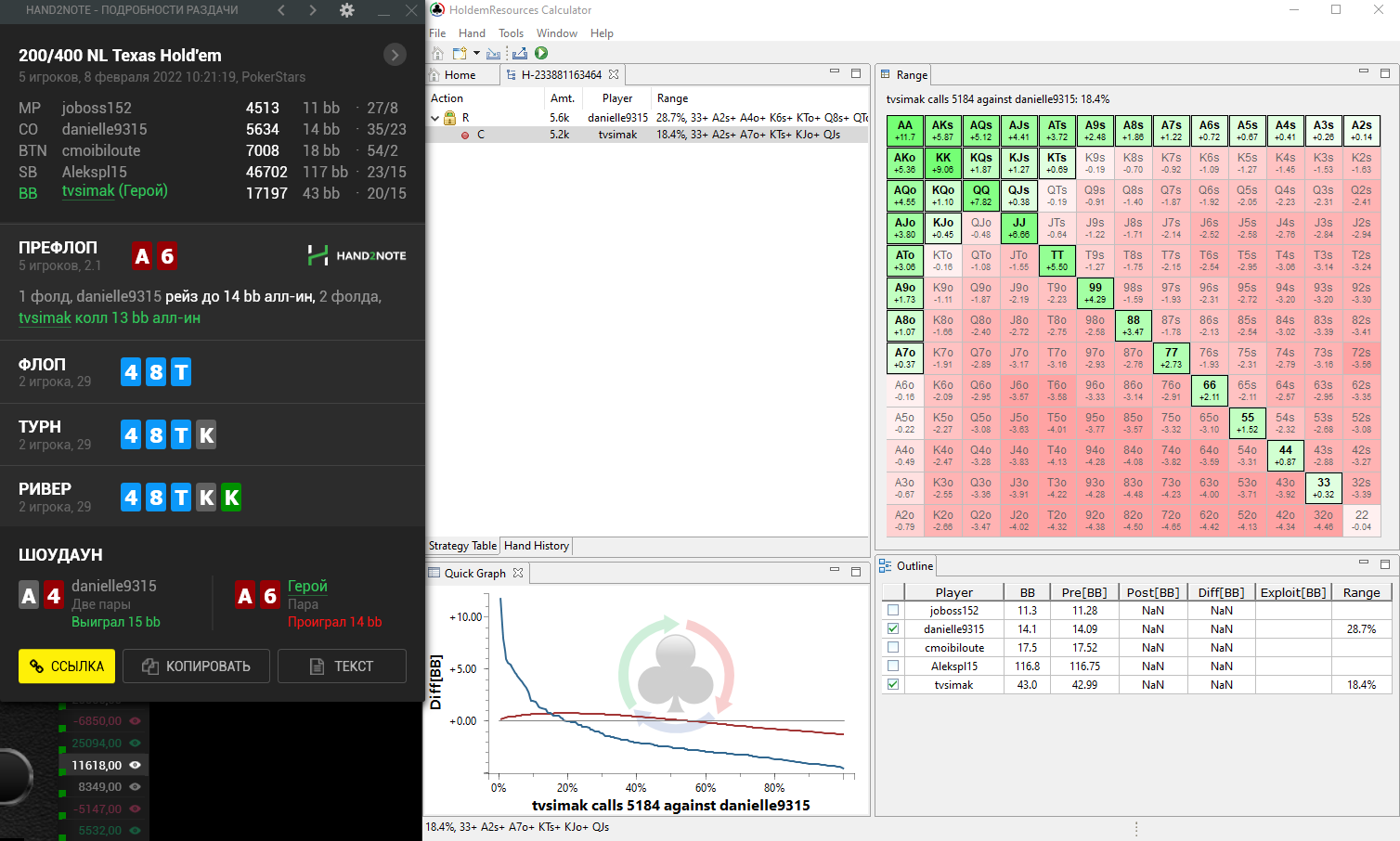Viewport: 1400px width, 841px height.
Task: Click the Range column header in hand tree
Action: pos(673,98)
